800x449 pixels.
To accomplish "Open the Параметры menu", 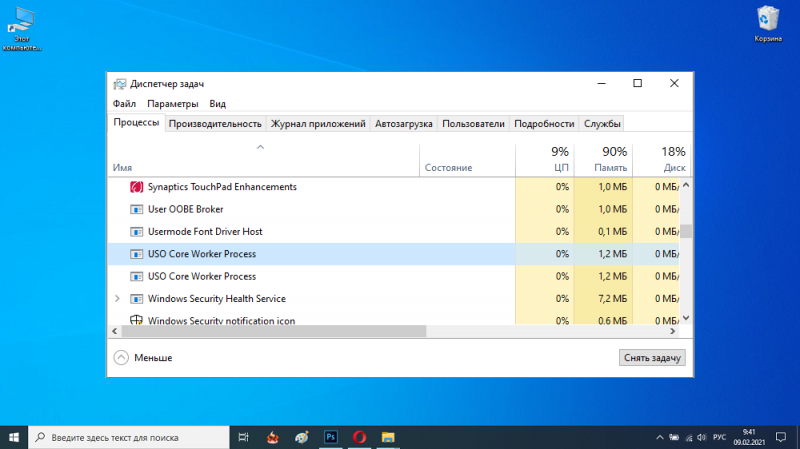I will coord(172,104).
